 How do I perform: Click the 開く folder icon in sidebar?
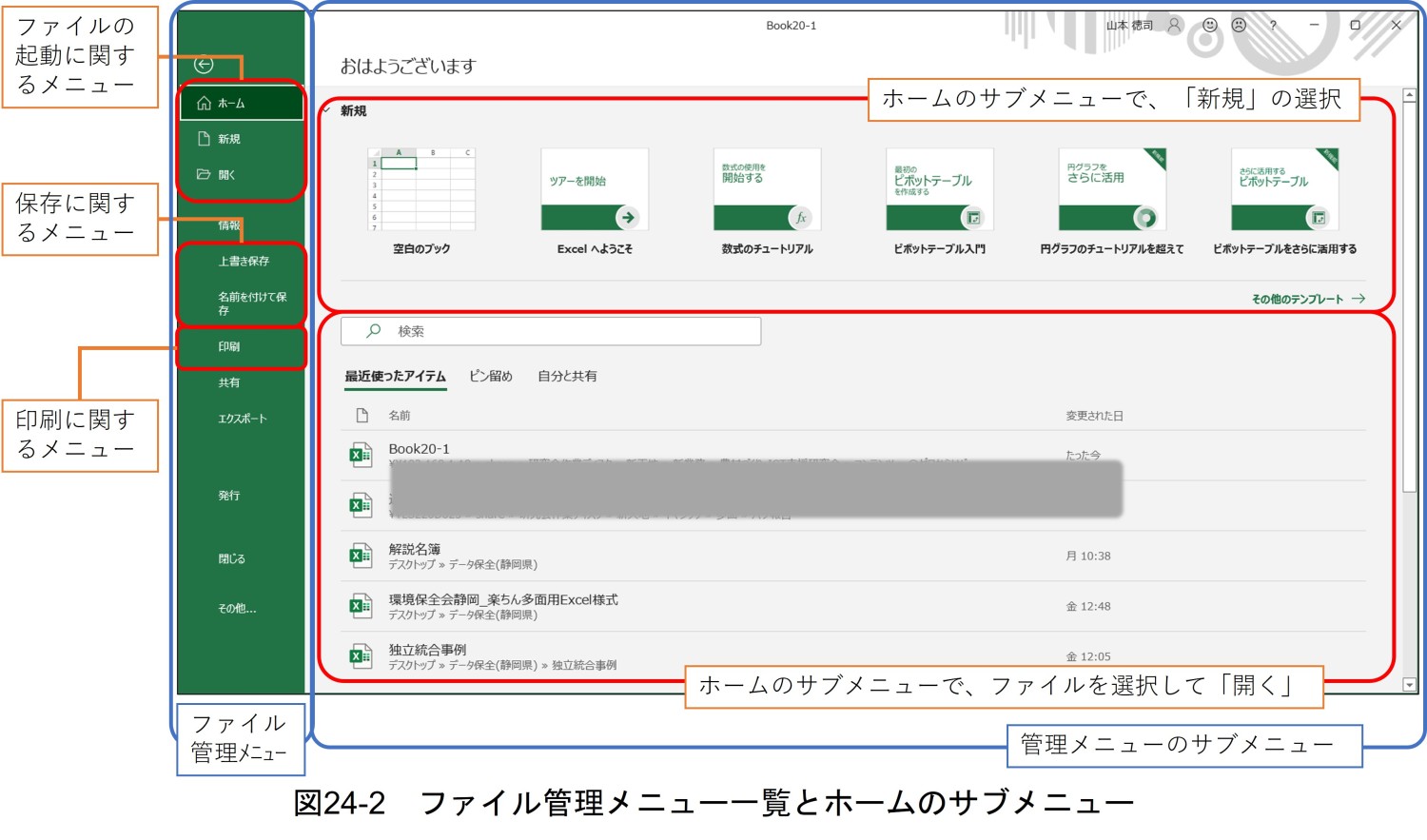pyautogui.click(x=204, y=174)
